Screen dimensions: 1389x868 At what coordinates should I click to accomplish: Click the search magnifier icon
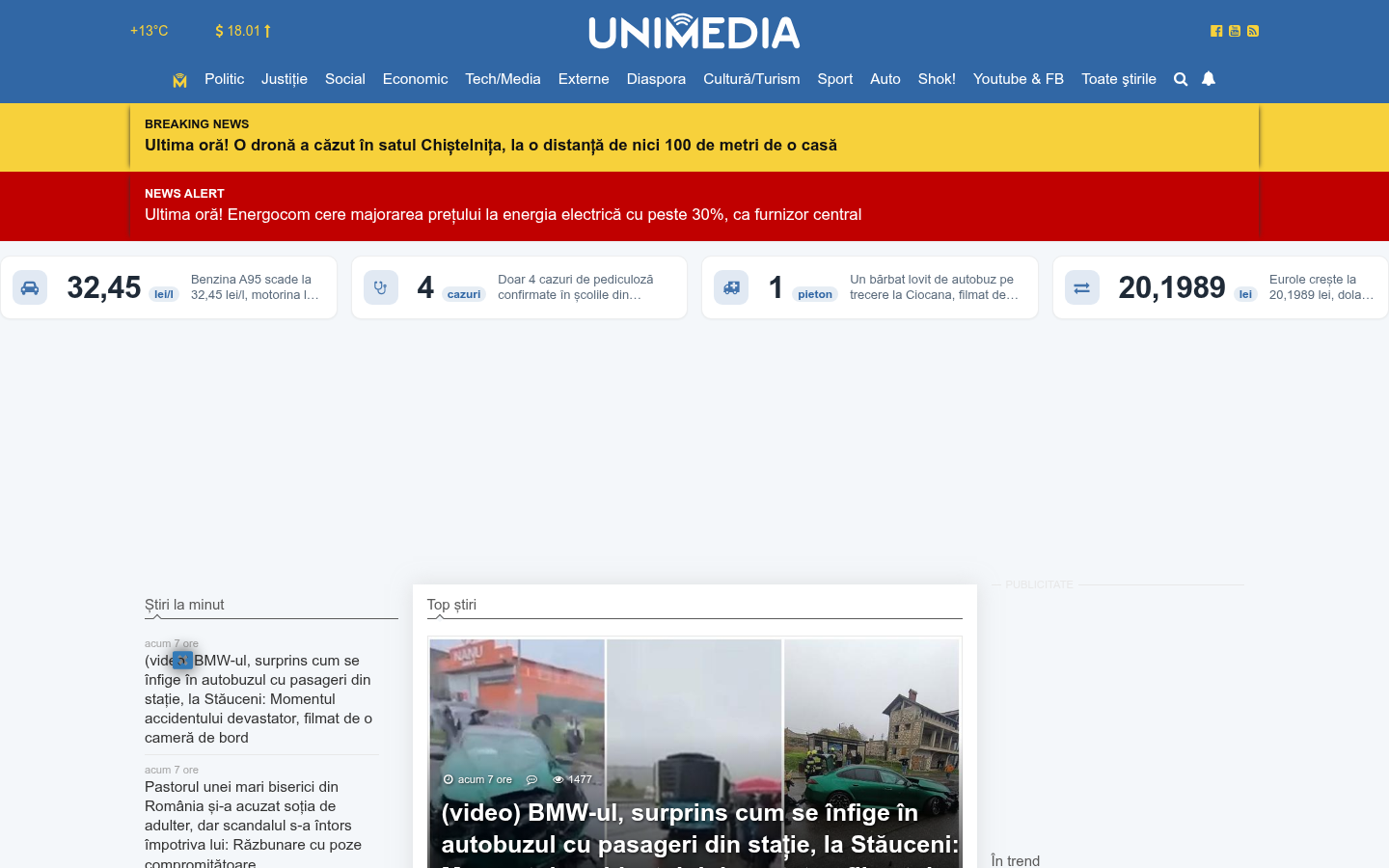tap(1181, 79)
